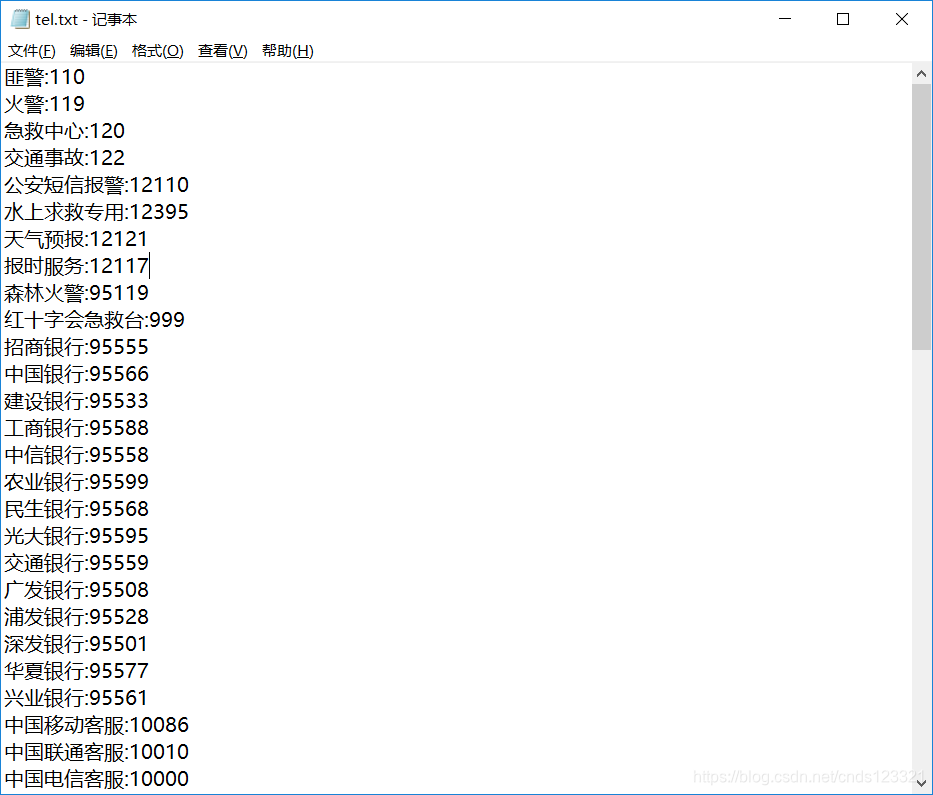The image size is (933, 795).
Task: Click the line 报时服务:12117
Action: (x=76, y=266)
